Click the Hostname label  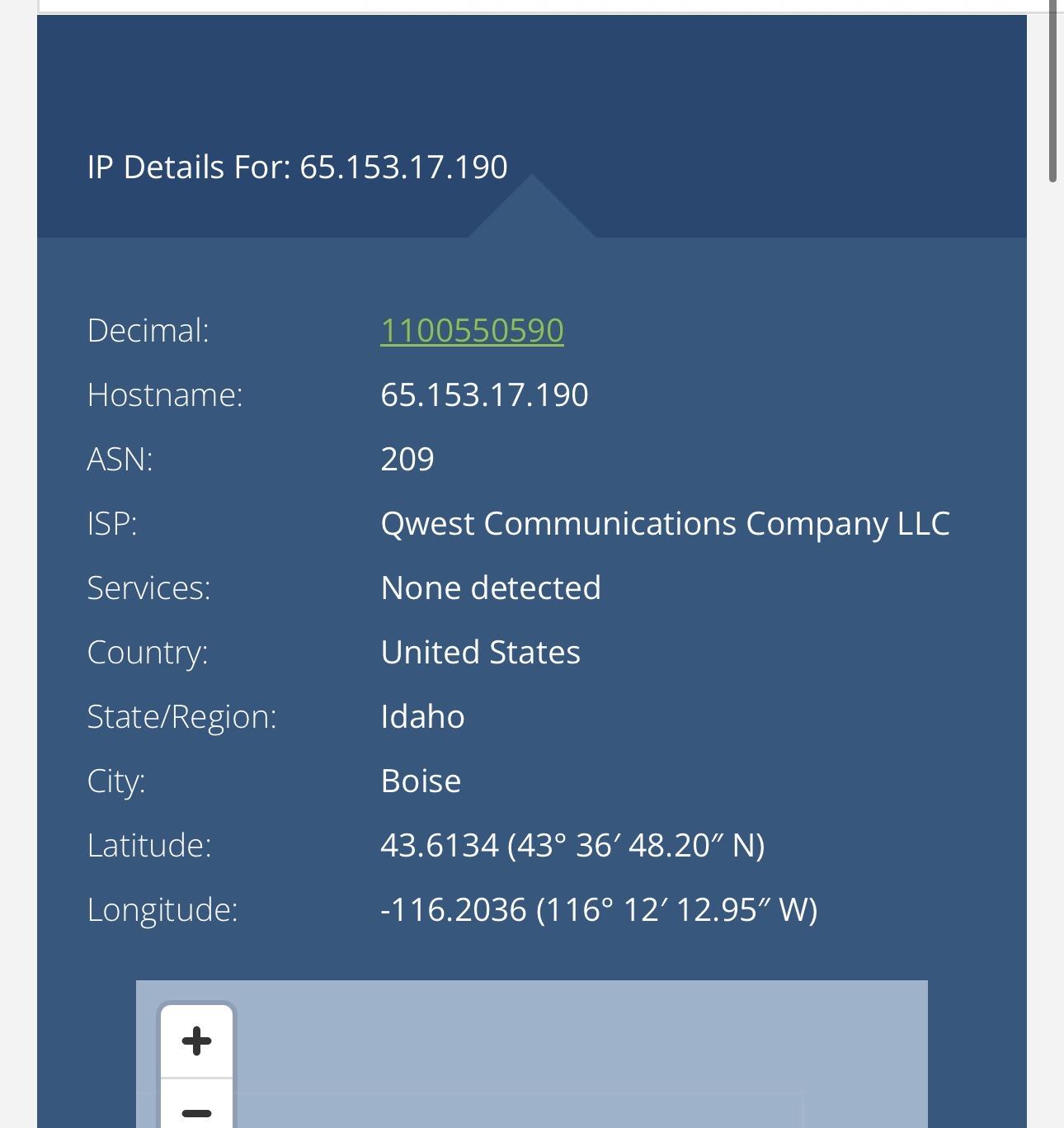tap(165, 394)
